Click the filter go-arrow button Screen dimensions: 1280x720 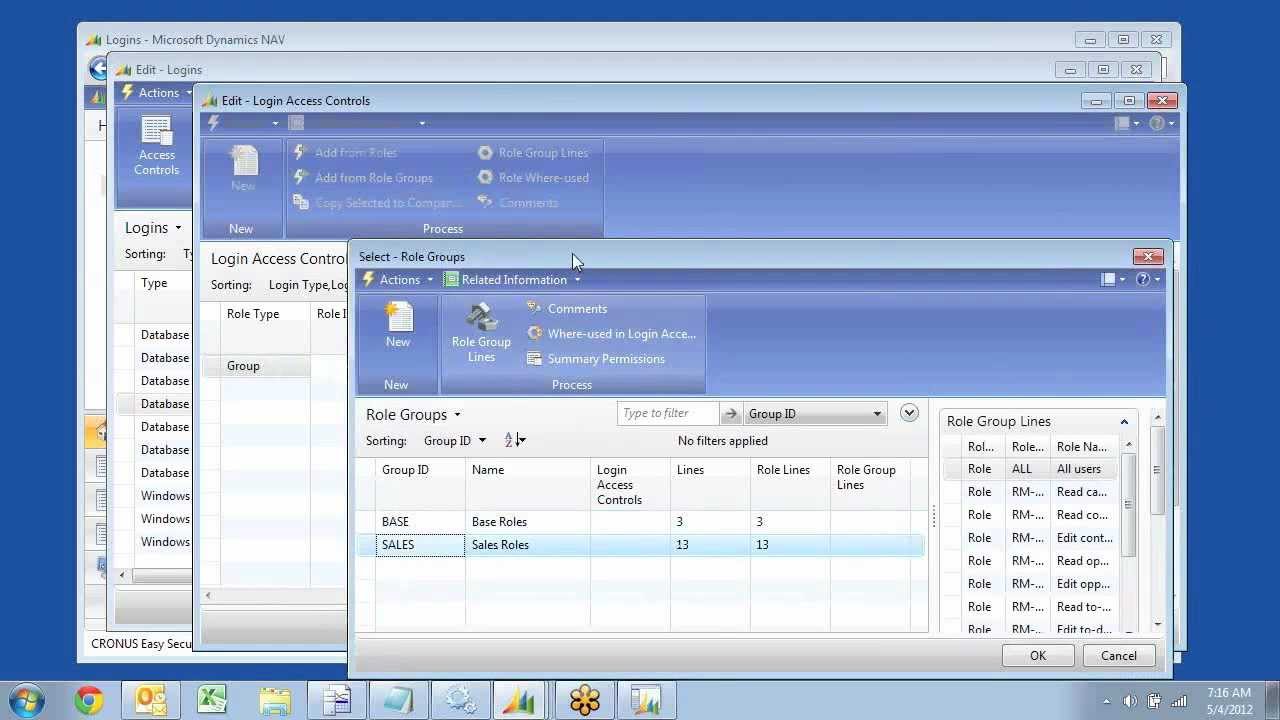pyautogui.click(x=731, y=414)
